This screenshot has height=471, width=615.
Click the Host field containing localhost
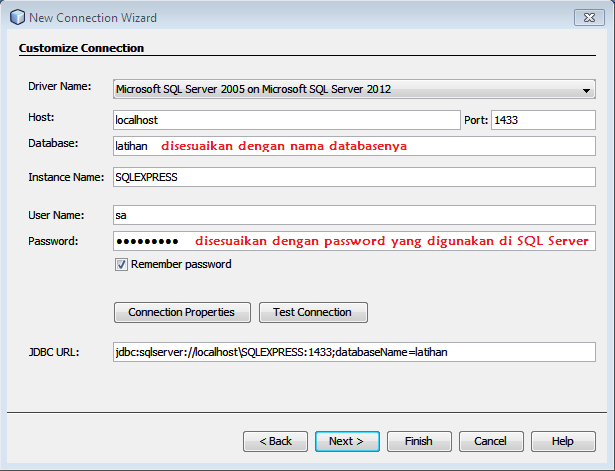coord(287,120)
